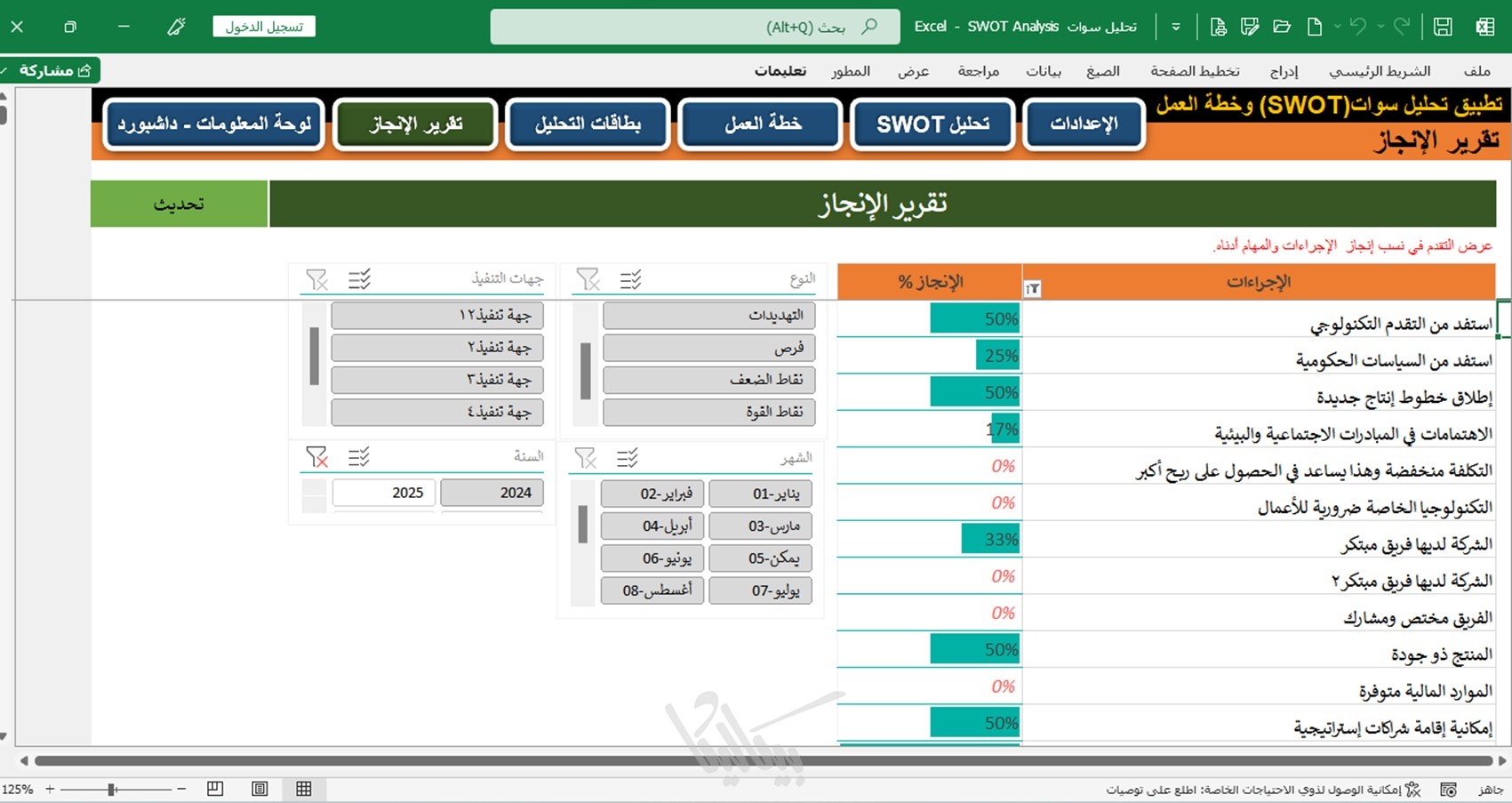This screenshot has height=803, width=1512.
Task: Open the ملف menu tab
Action: click(x=1476, y=71)
